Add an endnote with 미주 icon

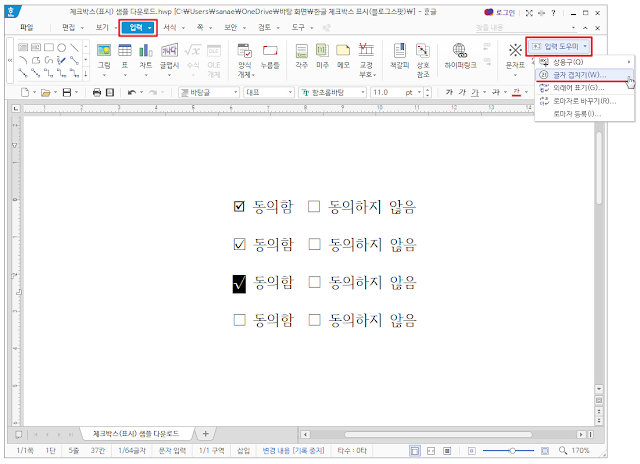click(x=322, y=51)
